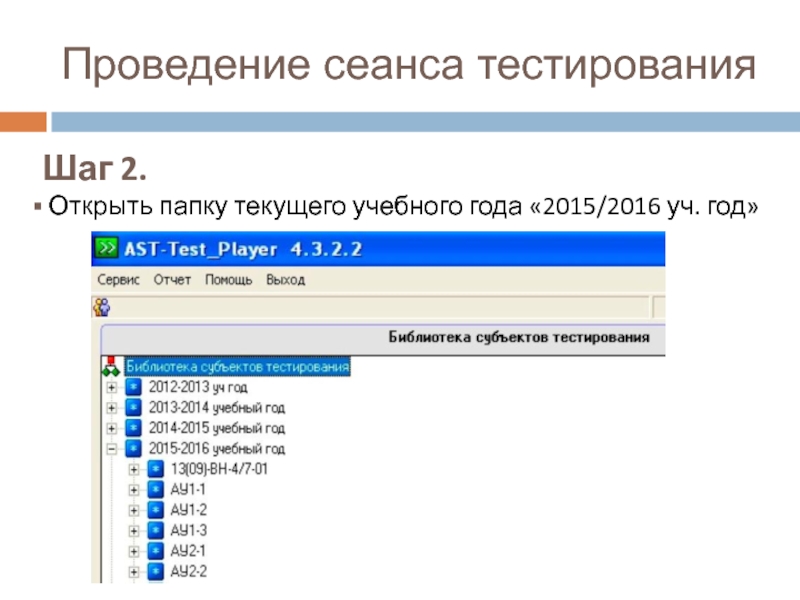Select group АУ1-2 label
The image size is (800, 600).
click(189, 510)
